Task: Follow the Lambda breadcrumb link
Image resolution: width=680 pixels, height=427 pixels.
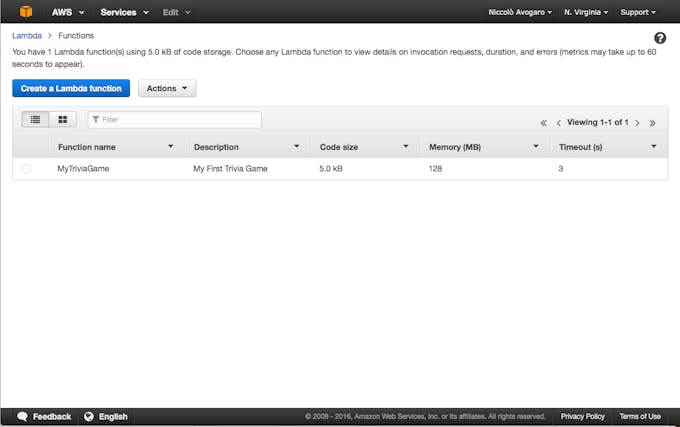Action: 27,36
